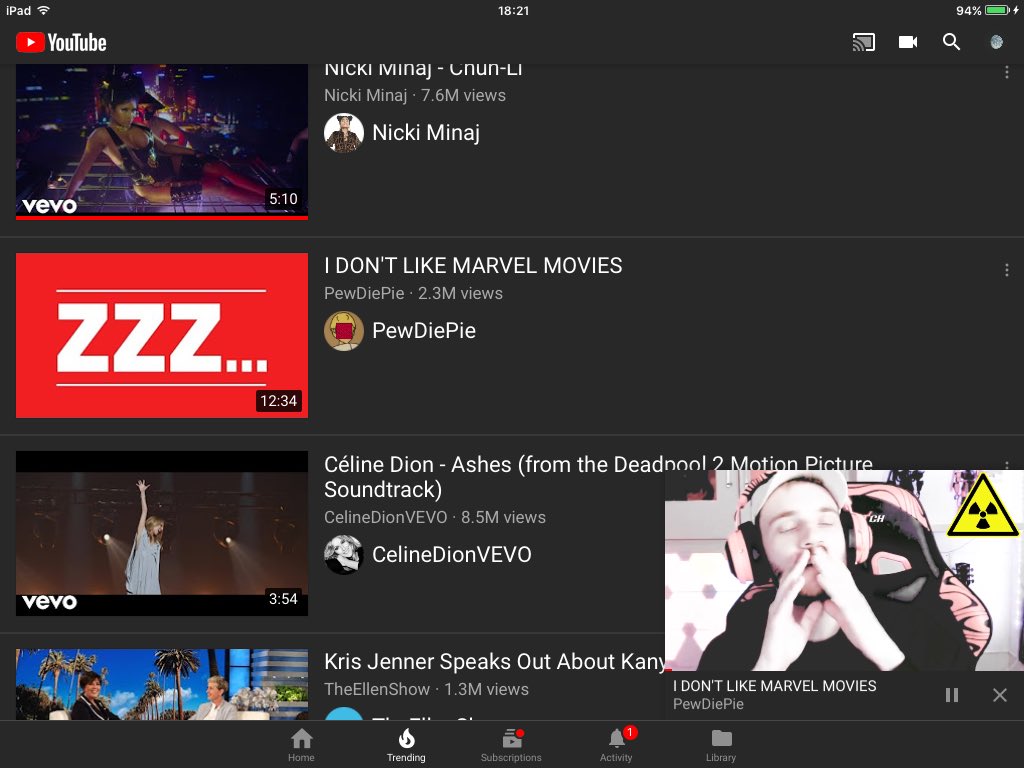Screen dimensions: 1024x768
Task: Open the PewDiePie channel name link
Action: click(424, 330)
